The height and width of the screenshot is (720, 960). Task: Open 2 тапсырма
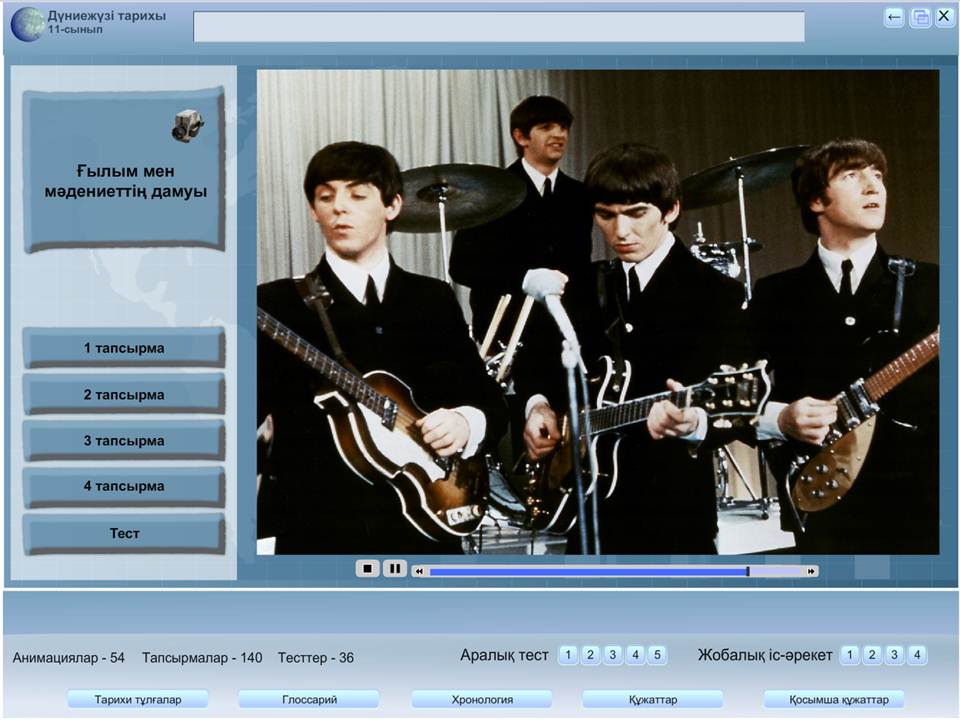pos(124,395)
